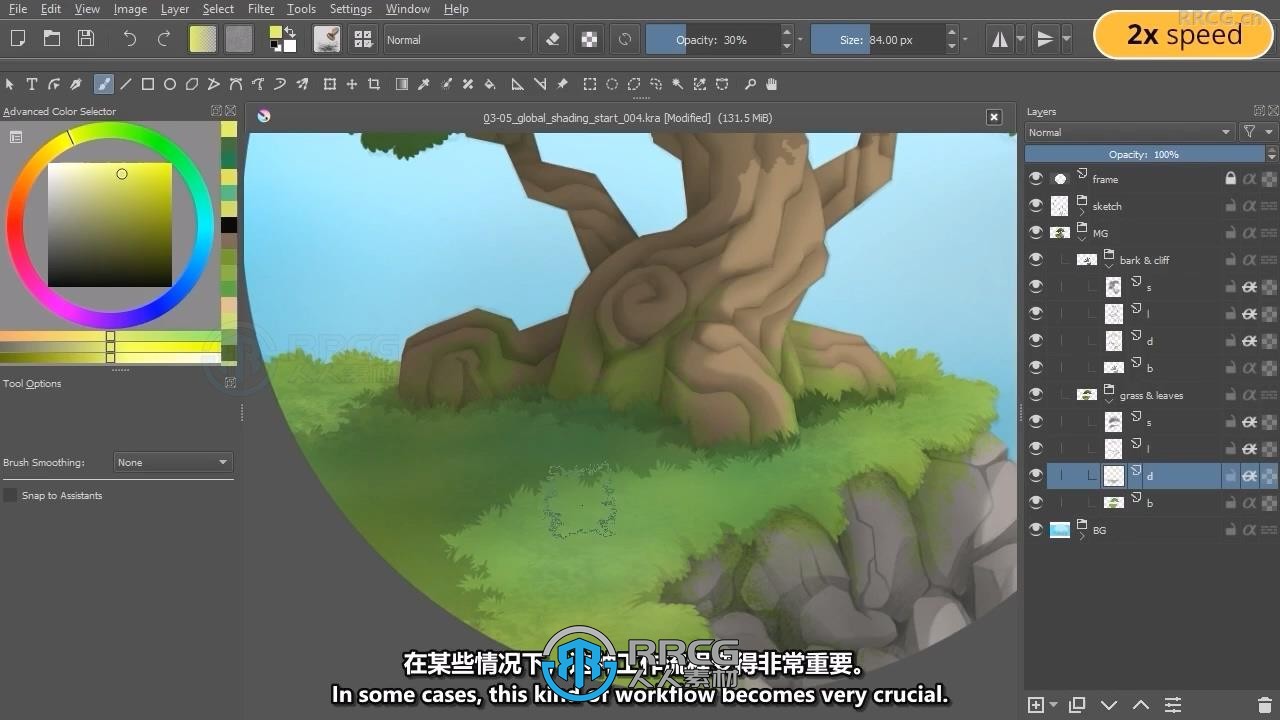The height and width of the screenshot is (720, 1280).
Task: Add a new layer with the plus button
Action: (x=1036, y=705)
